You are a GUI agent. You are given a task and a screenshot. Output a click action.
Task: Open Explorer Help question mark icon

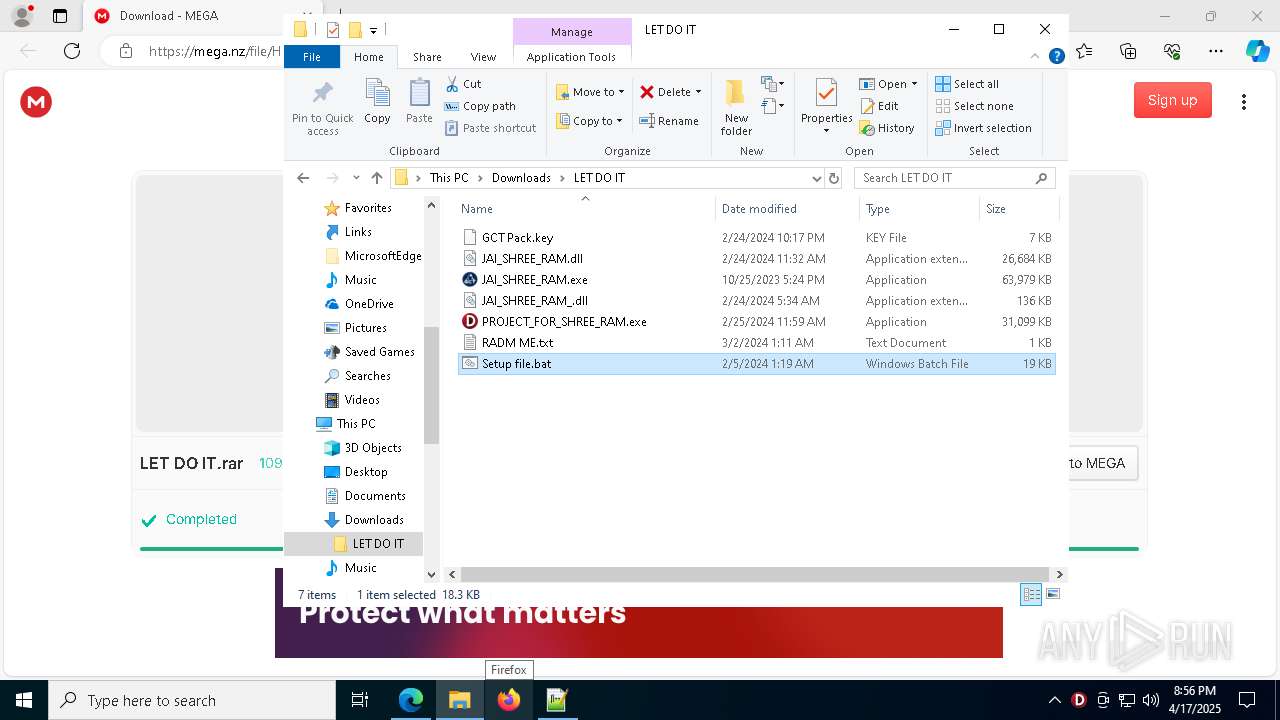[1056, 57]
